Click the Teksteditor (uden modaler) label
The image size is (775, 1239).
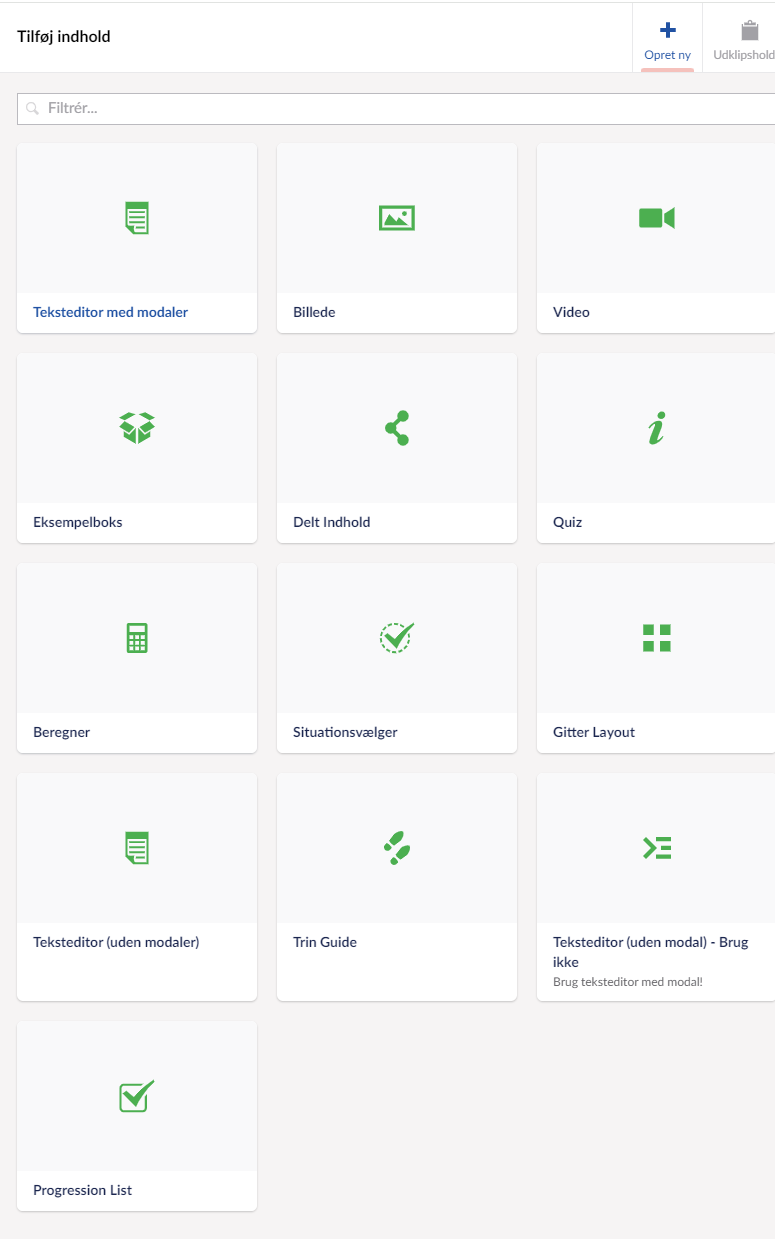(116, 942)
